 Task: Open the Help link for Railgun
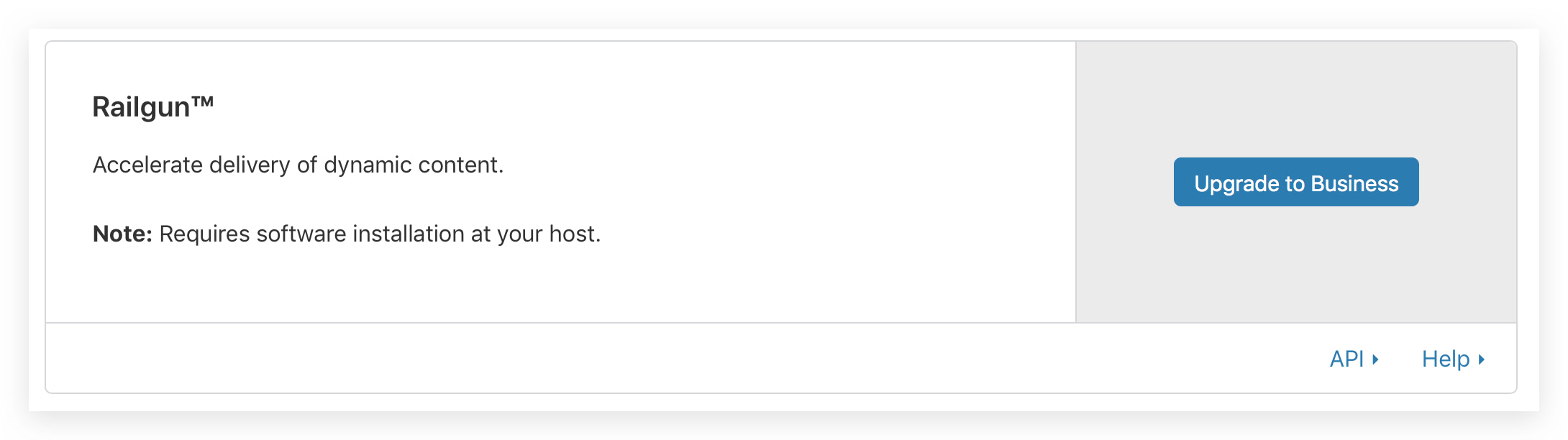coord(1447,358)
